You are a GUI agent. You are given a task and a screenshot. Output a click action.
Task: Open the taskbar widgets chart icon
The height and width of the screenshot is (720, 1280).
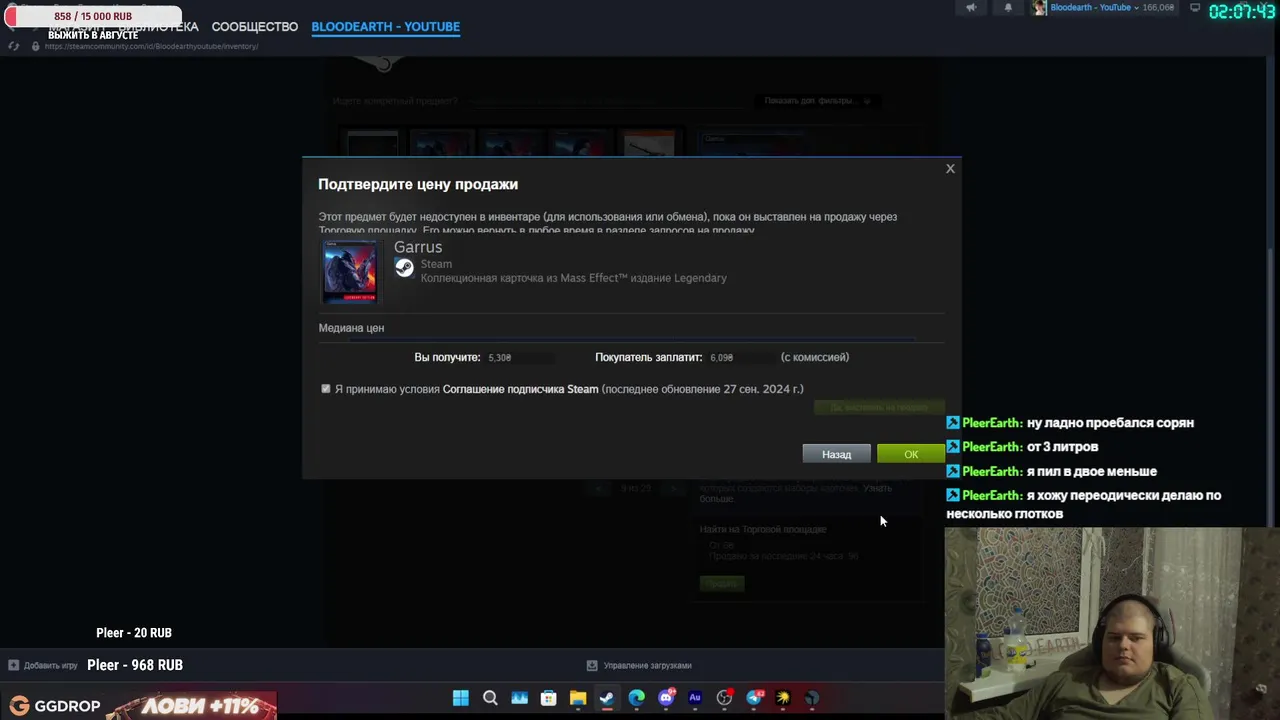[519, 698]
